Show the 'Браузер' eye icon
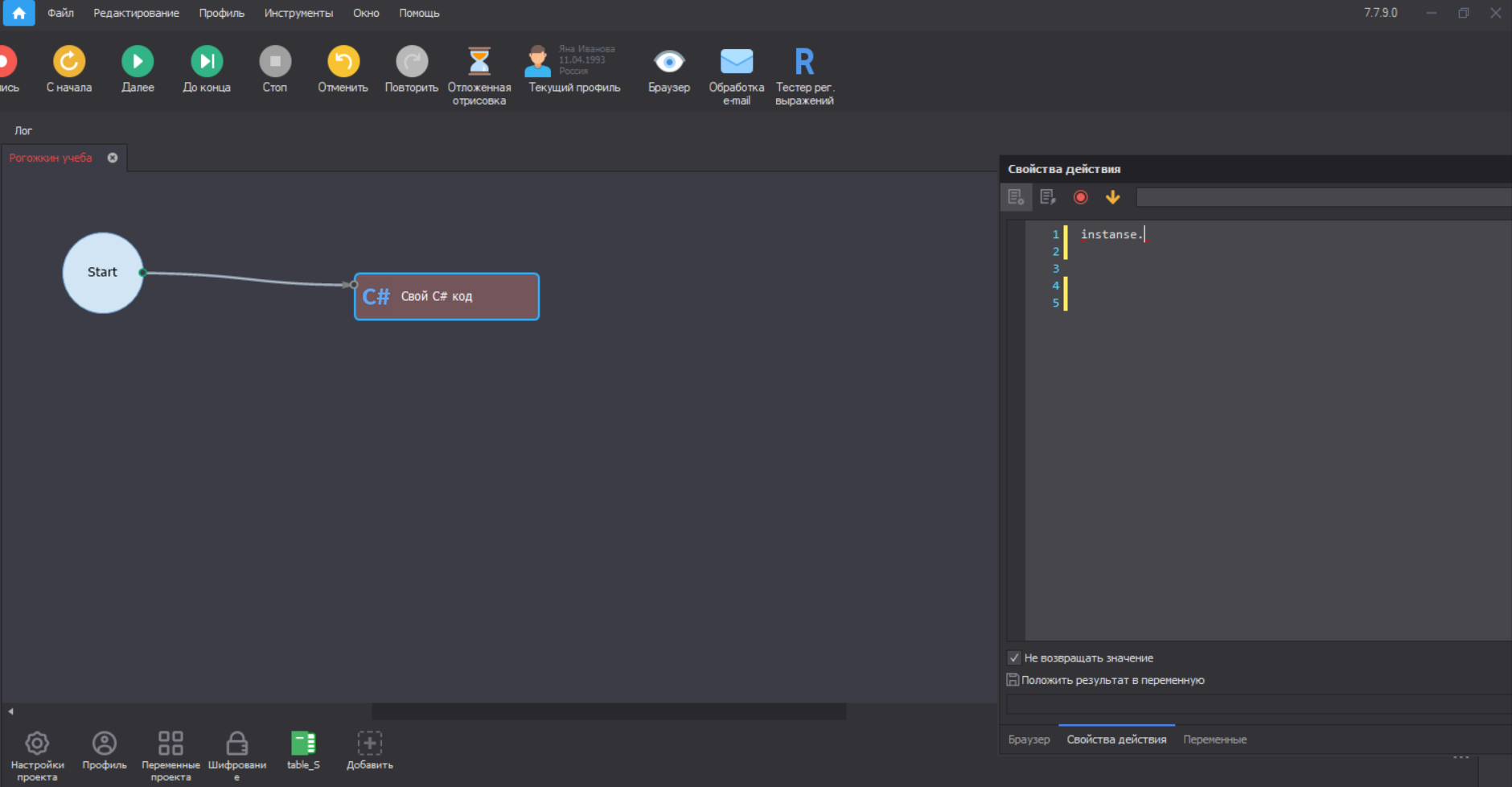 669,62
